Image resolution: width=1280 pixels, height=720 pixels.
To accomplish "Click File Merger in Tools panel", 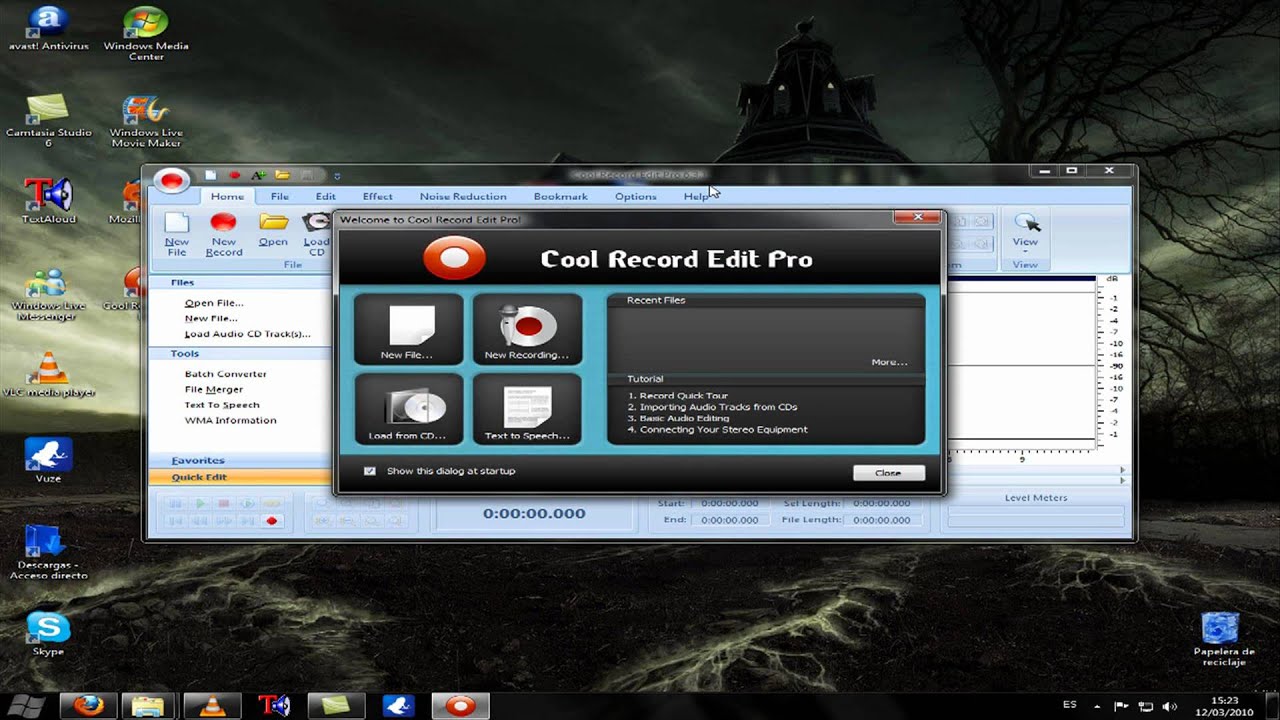I will coord(214,389).
